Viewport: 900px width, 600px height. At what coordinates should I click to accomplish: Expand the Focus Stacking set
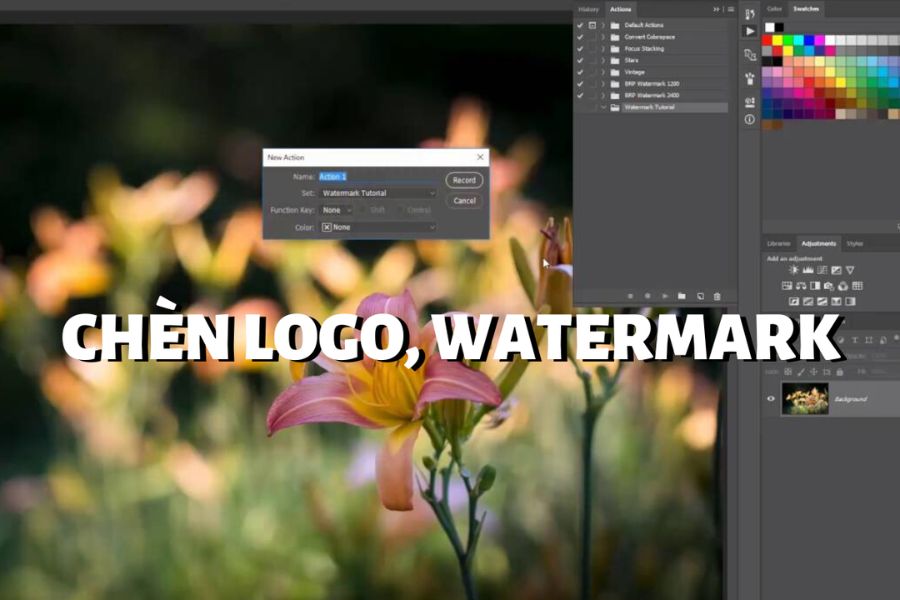tap(603, 49)
